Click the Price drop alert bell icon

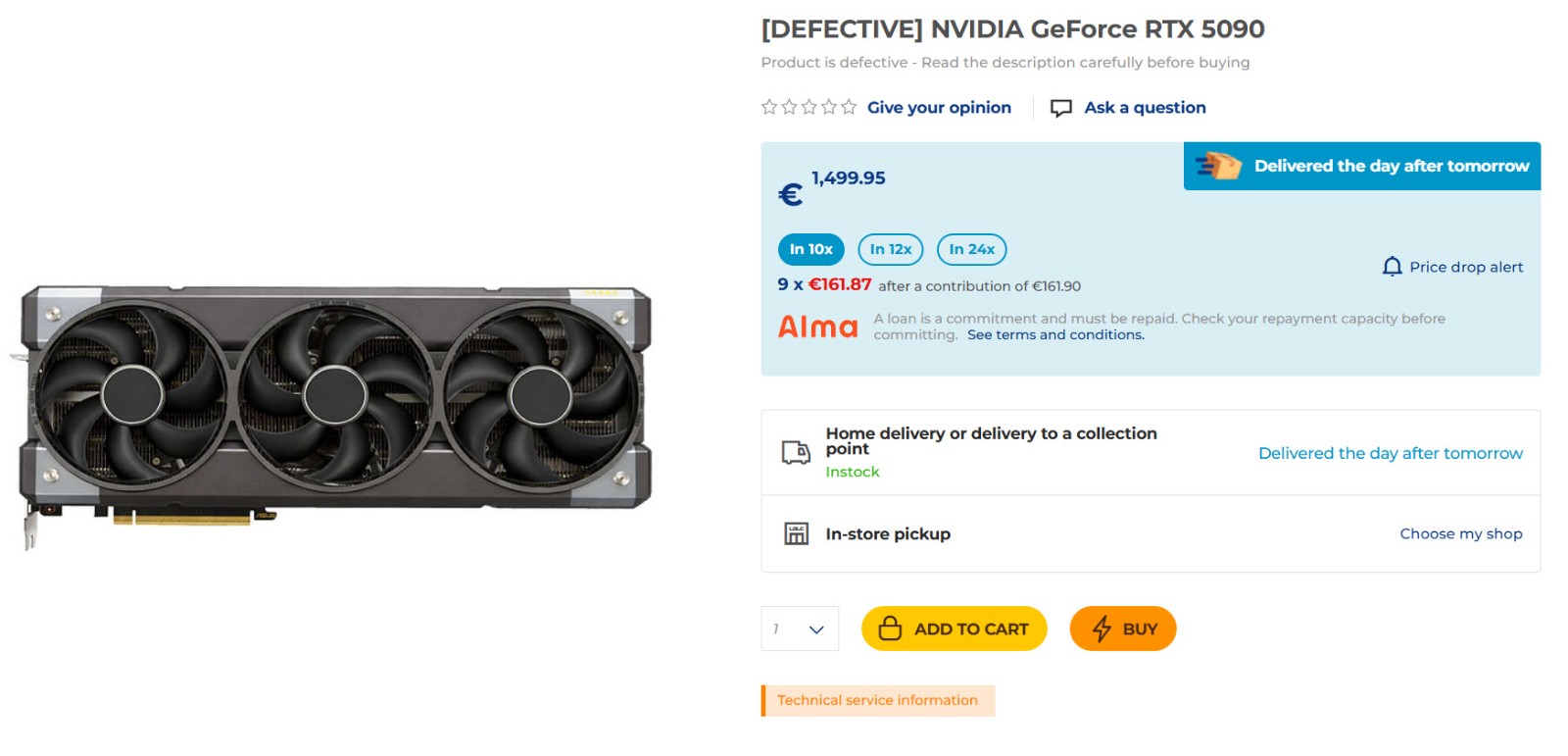tap(1391, 266)
